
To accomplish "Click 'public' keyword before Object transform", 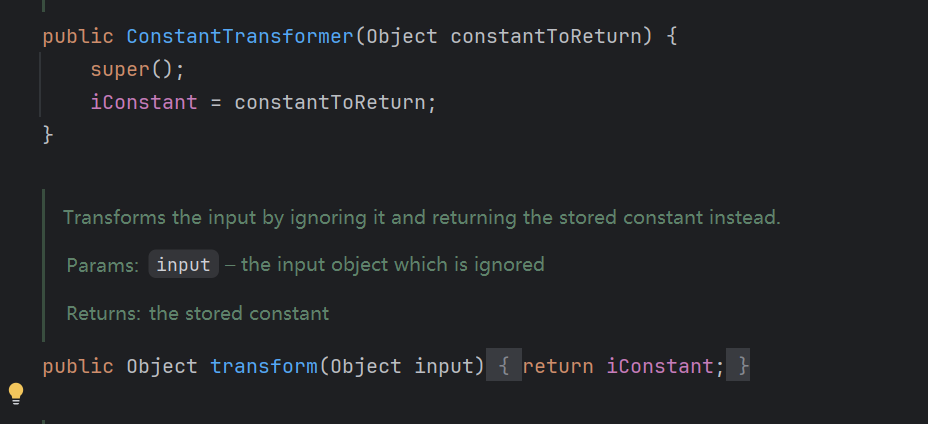I will [78, 366].
